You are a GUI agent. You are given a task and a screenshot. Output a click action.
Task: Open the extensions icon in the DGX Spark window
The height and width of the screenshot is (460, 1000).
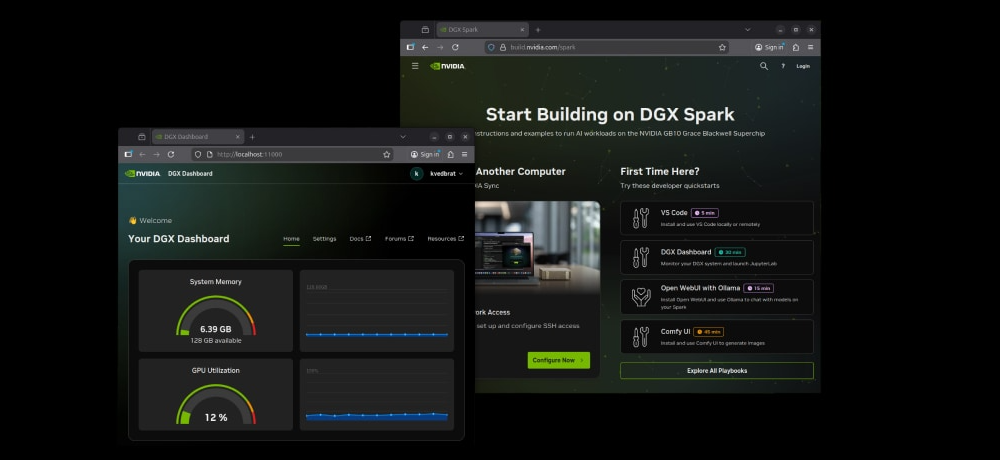[x=796, y=47]
